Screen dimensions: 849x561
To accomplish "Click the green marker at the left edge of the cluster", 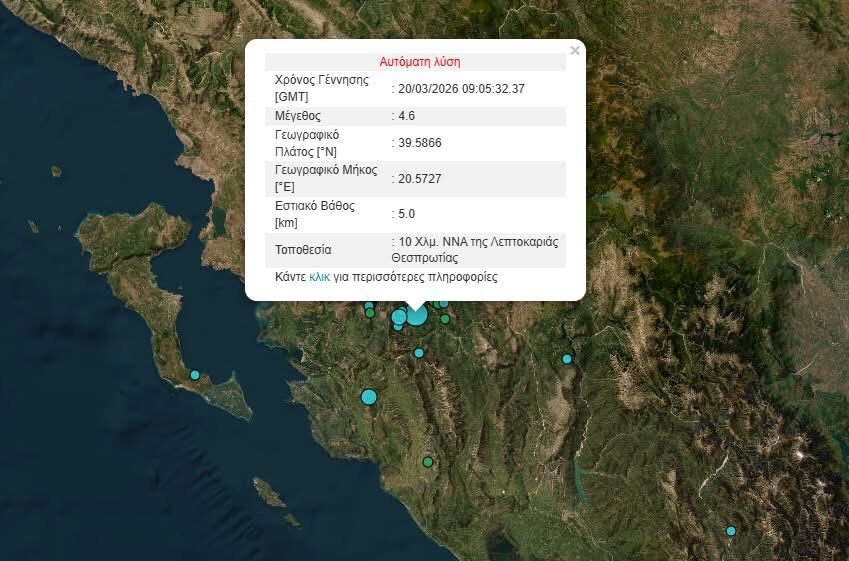I will coord(370,312).
